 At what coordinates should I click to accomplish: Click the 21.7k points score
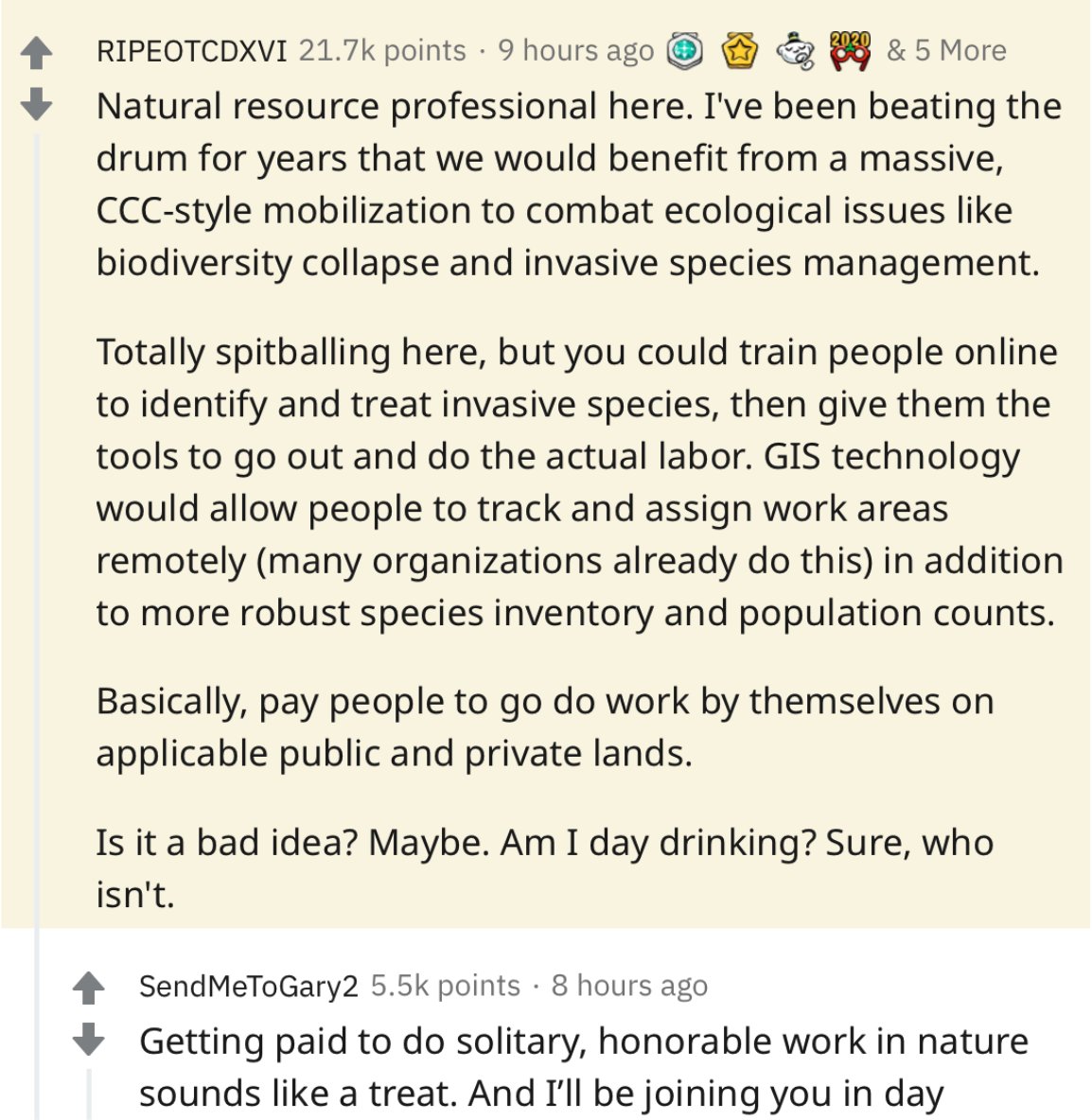coord(382,50)
